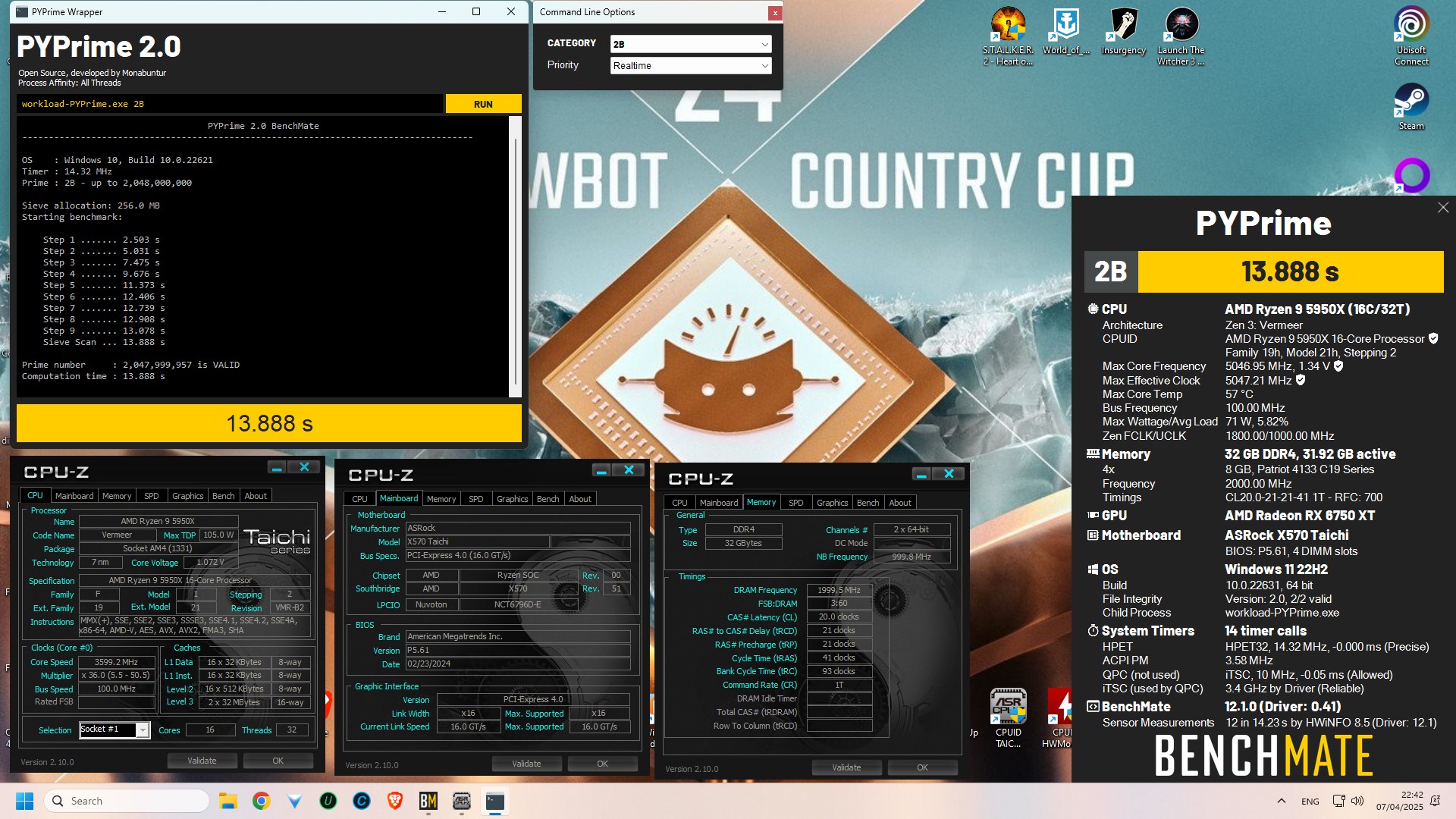The width and height of the screenshot is (1456, 819).
Task: Open Graphics tab in CPU-Z Mainboard window
Action: click(x=512, y=499)
